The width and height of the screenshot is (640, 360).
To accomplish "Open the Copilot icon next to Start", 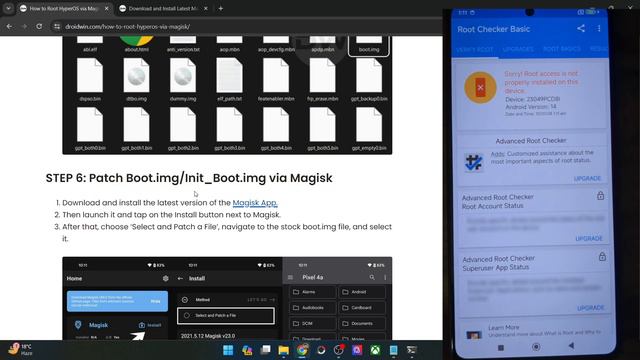I will 247,350.
